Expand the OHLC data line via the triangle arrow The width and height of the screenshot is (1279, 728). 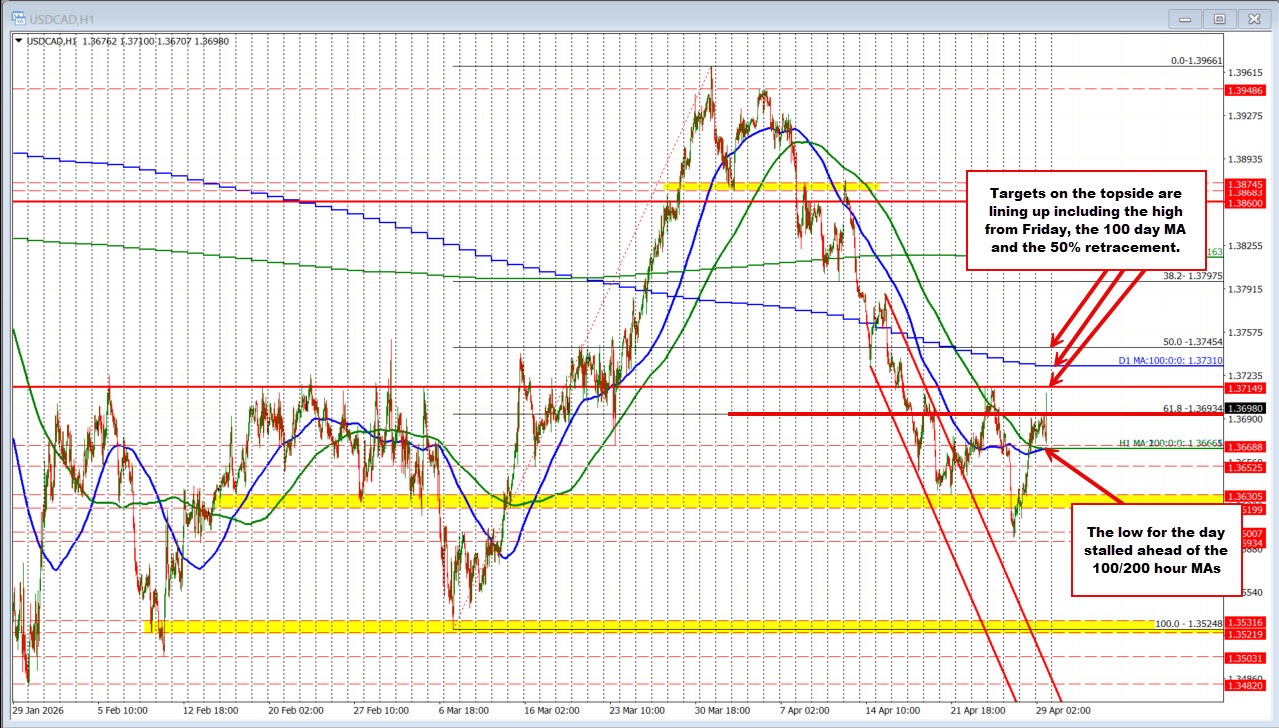click(x=18, y=42)
